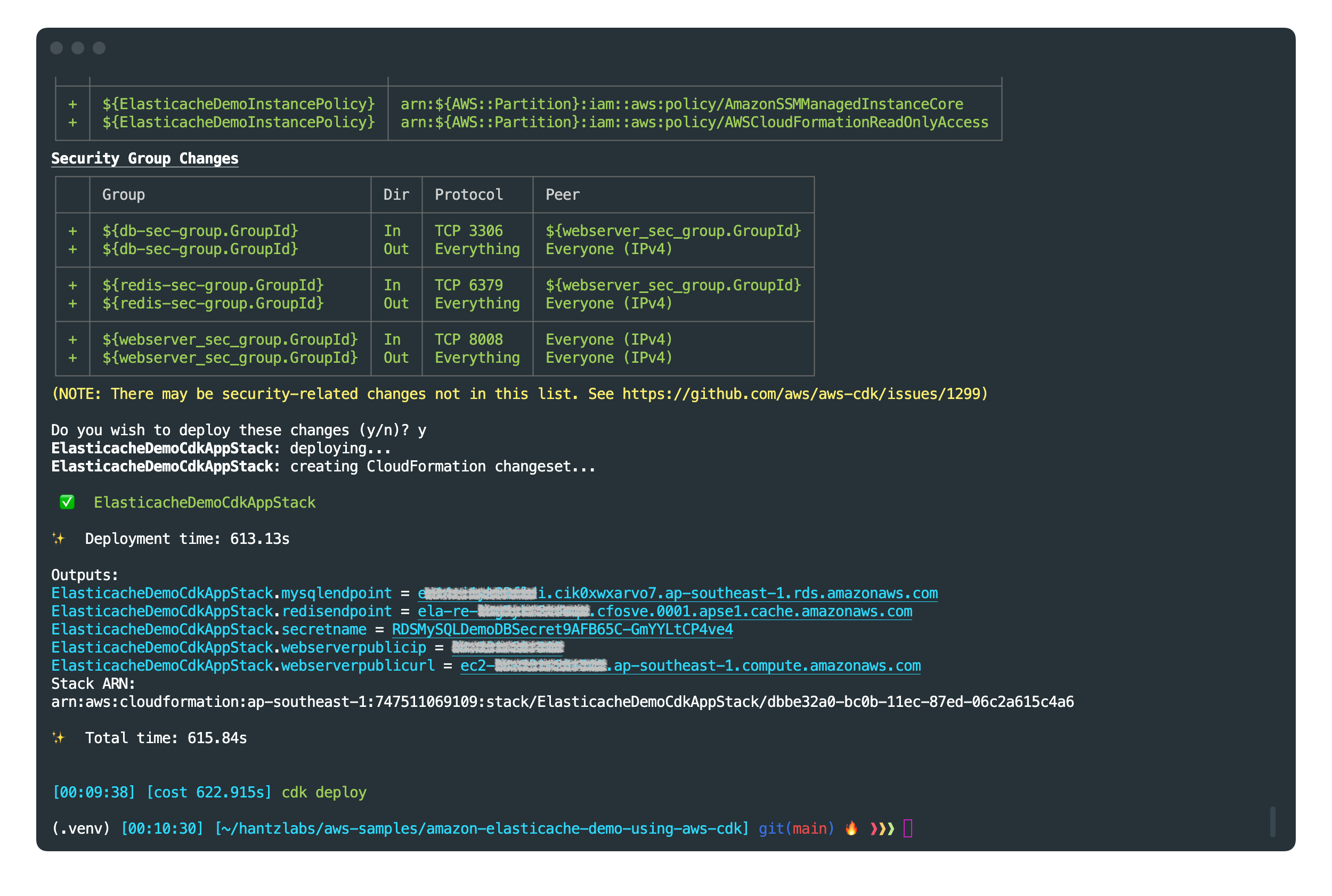Click the colored triple-chevron prompt arrows
The width and height of the screenshot is (1332, 896).
[882, 828]
